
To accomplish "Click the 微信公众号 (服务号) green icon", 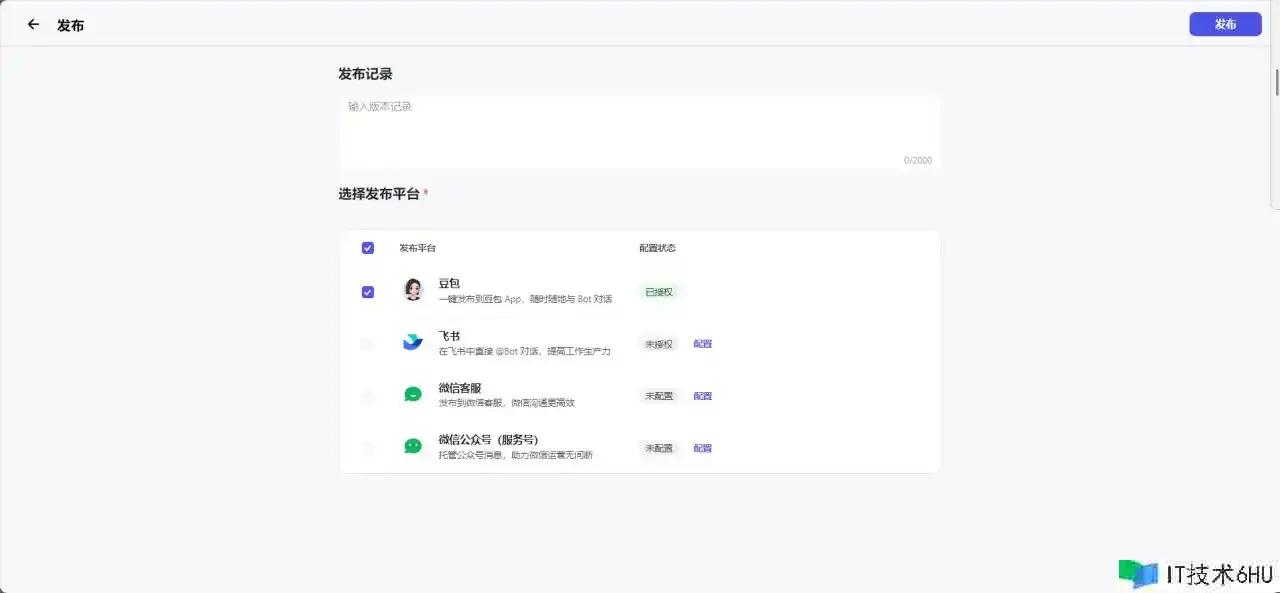I will (x=413, y=447).
